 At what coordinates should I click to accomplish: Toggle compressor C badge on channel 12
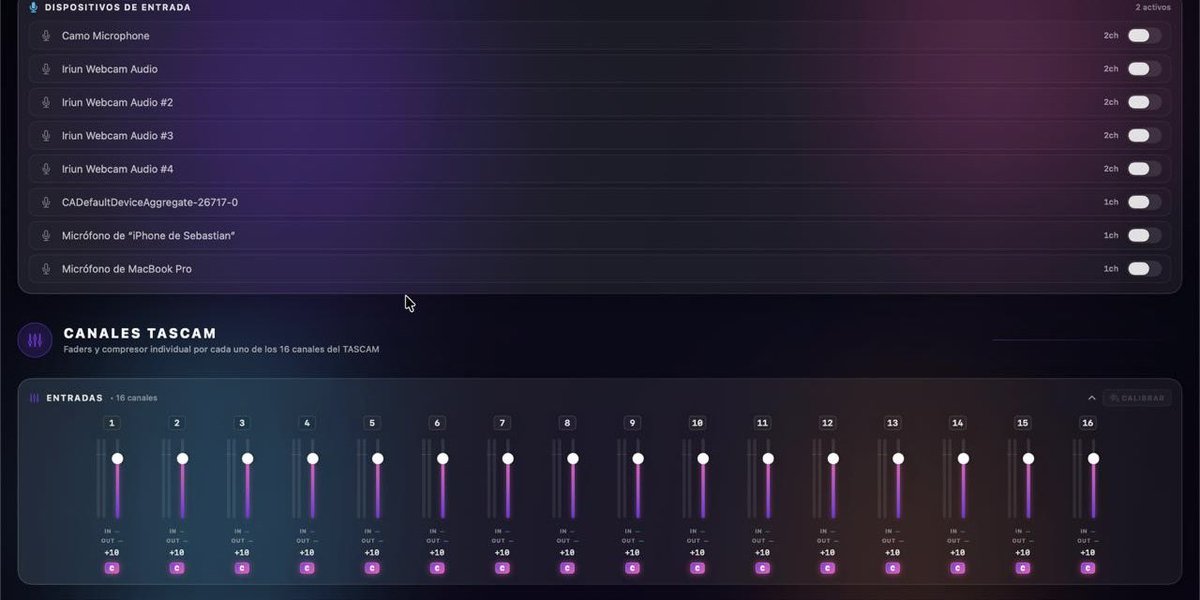pos(827,568)
